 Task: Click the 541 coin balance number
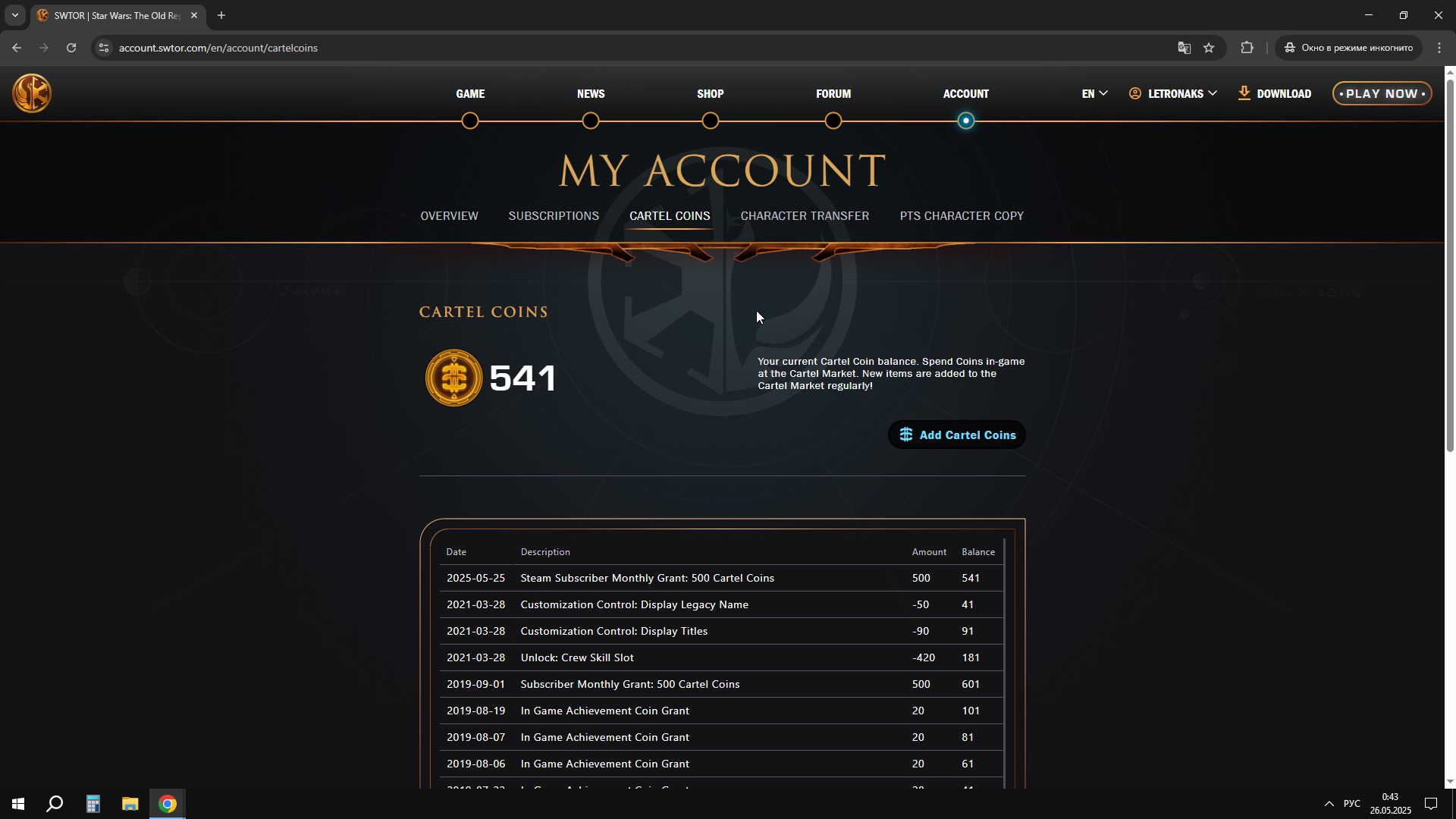522,378
